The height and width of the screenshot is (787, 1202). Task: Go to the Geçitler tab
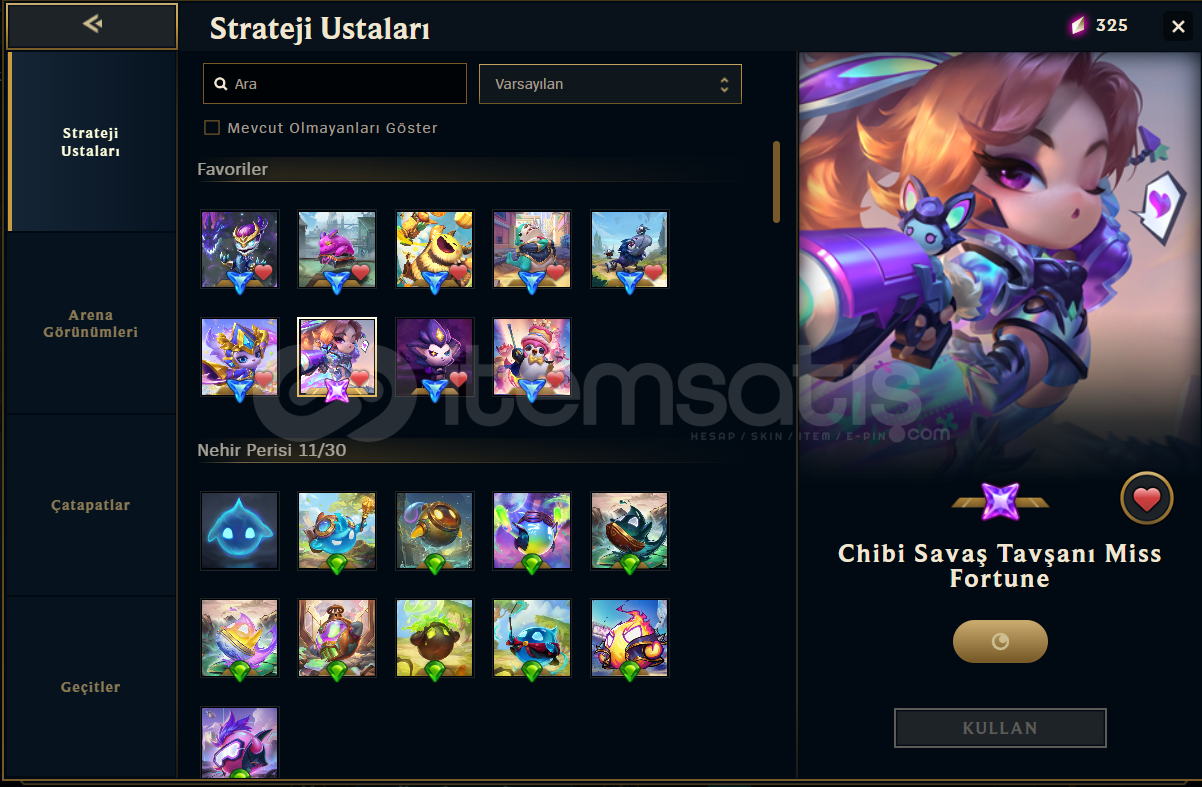point(91,687)
